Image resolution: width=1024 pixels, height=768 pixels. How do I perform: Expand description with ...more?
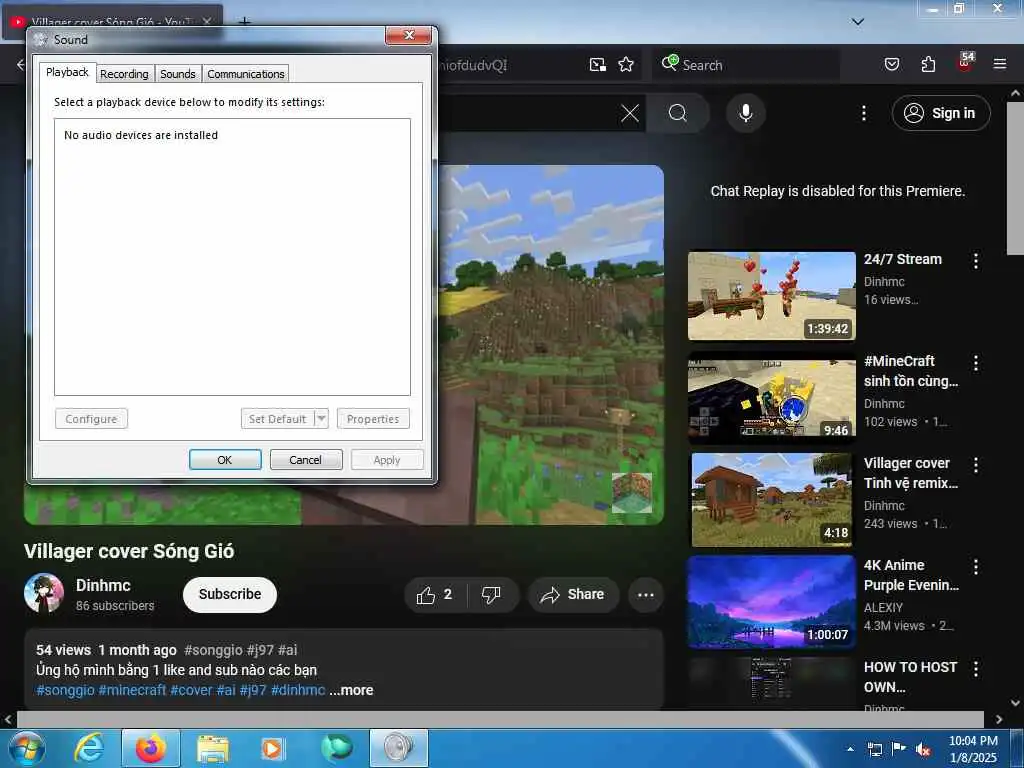click(x=351, y=690)
